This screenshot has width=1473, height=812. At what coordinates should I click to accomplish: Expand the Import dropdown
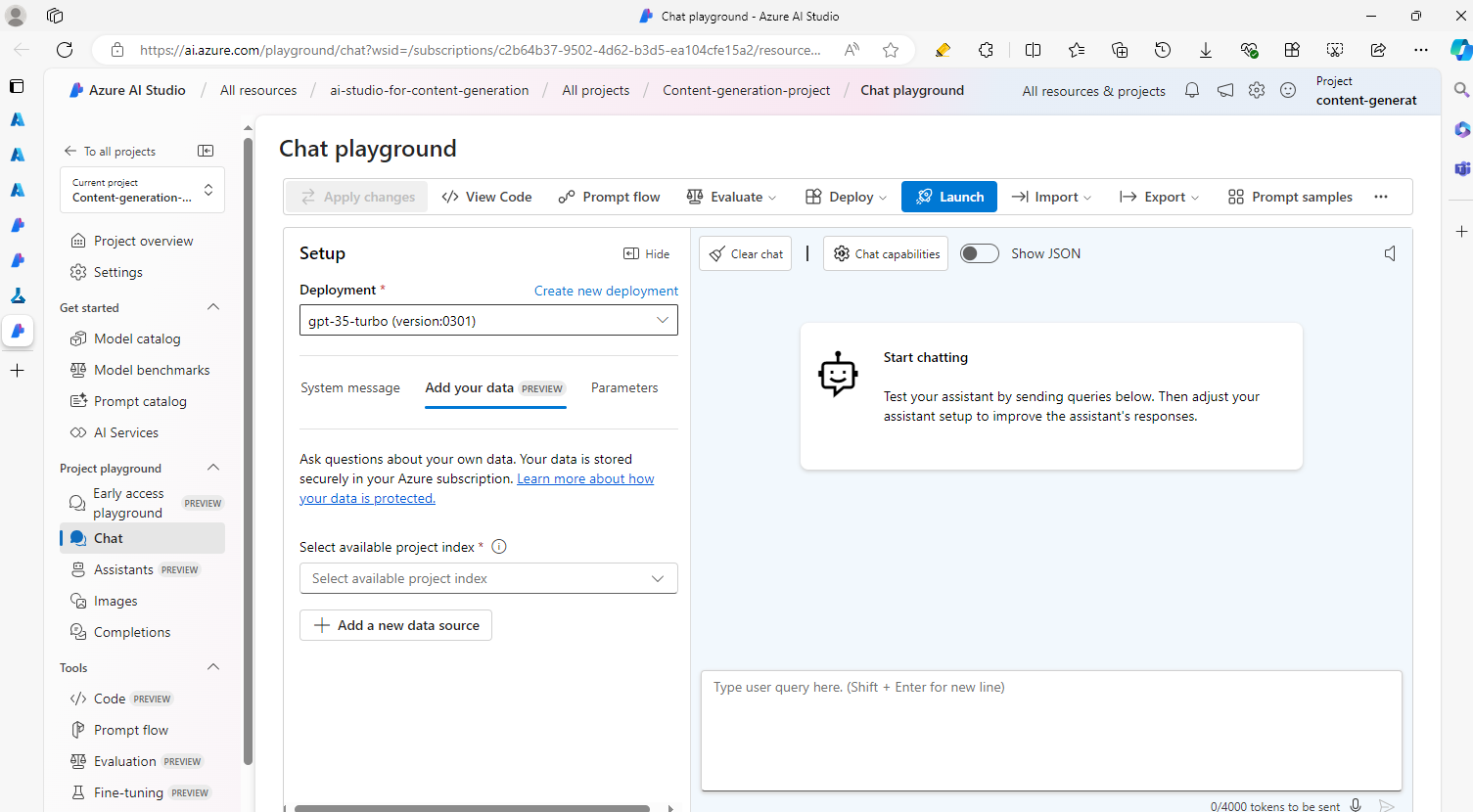1051,197
